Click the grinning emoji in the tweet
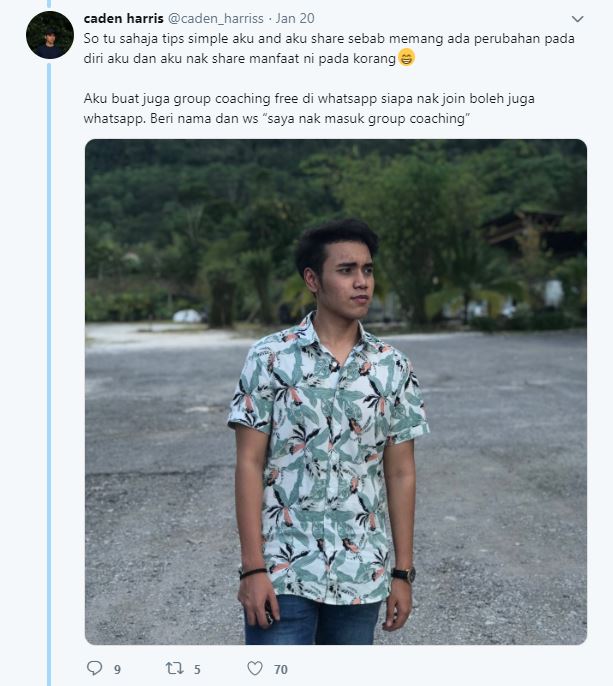Viewport: 613px width, 686px height. pyautogui.click(x=406, y=57)
